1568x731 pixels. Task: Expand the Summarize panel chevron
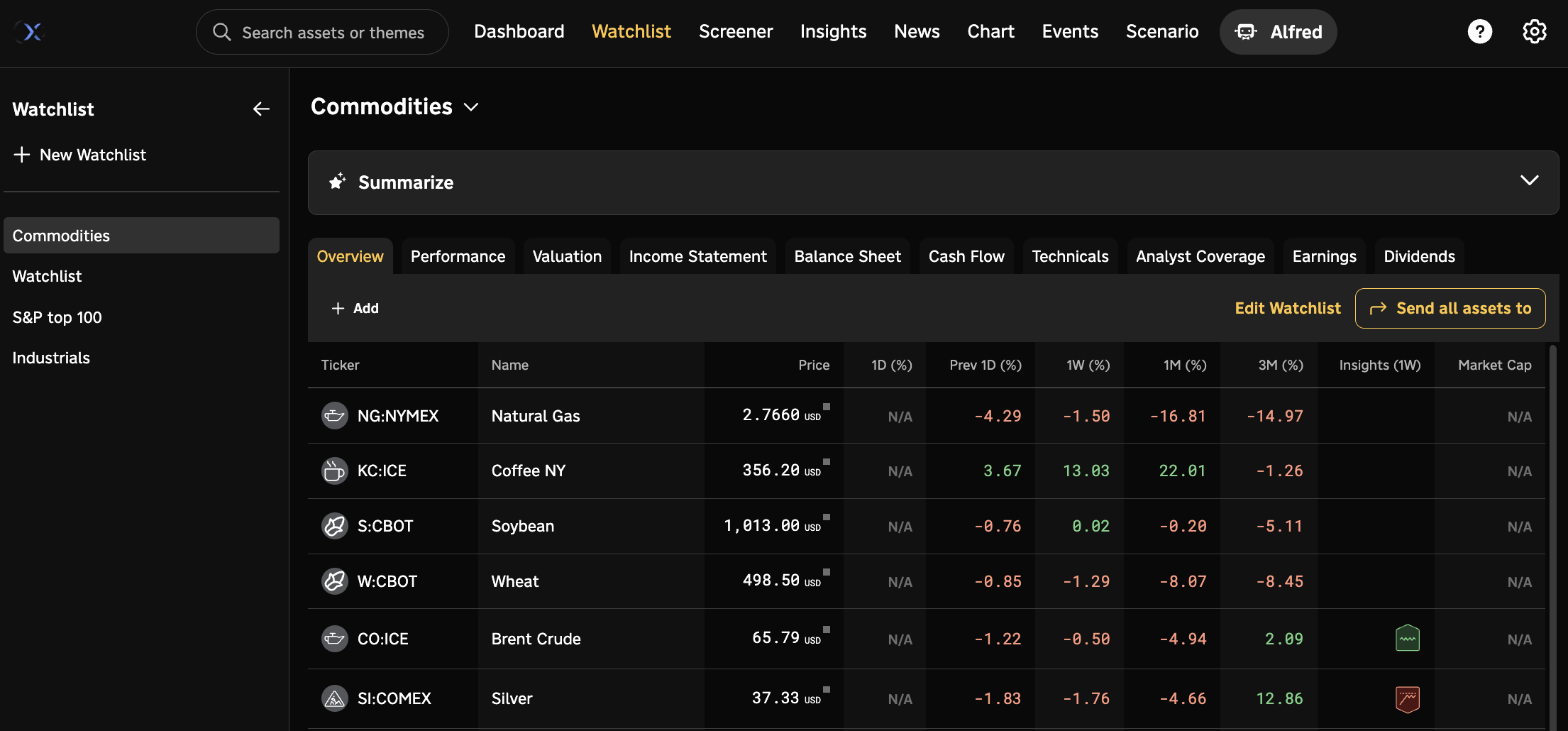pos(1529,180)
